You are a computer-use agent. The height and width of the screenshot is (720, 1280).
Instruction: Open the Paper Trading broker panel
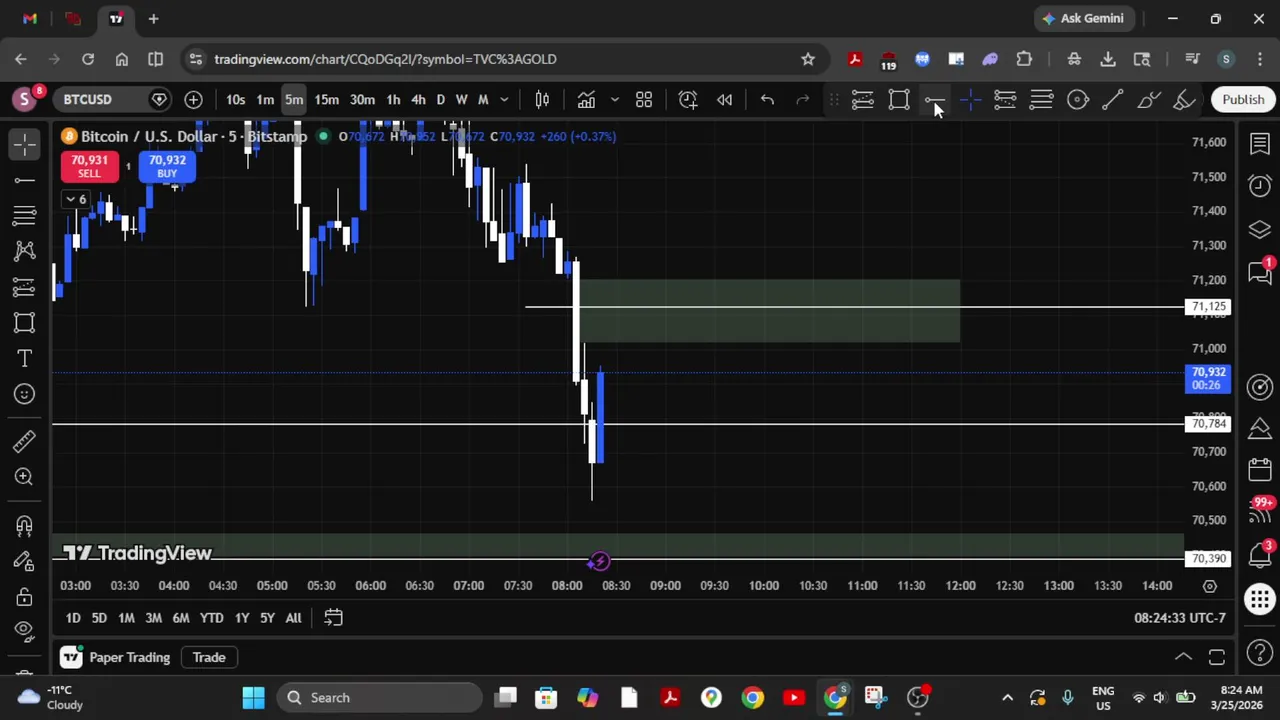point(114,657)
